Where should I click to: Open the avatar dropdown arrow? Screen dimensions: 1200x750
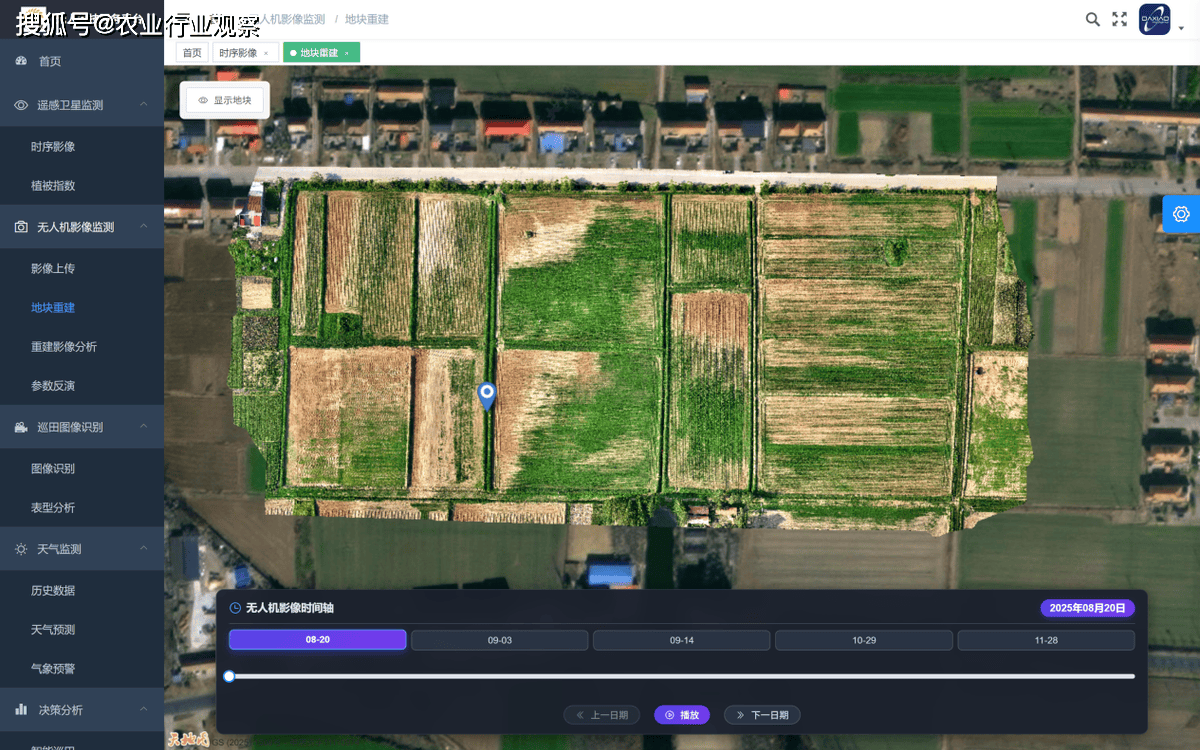[x=1181, y=27]
